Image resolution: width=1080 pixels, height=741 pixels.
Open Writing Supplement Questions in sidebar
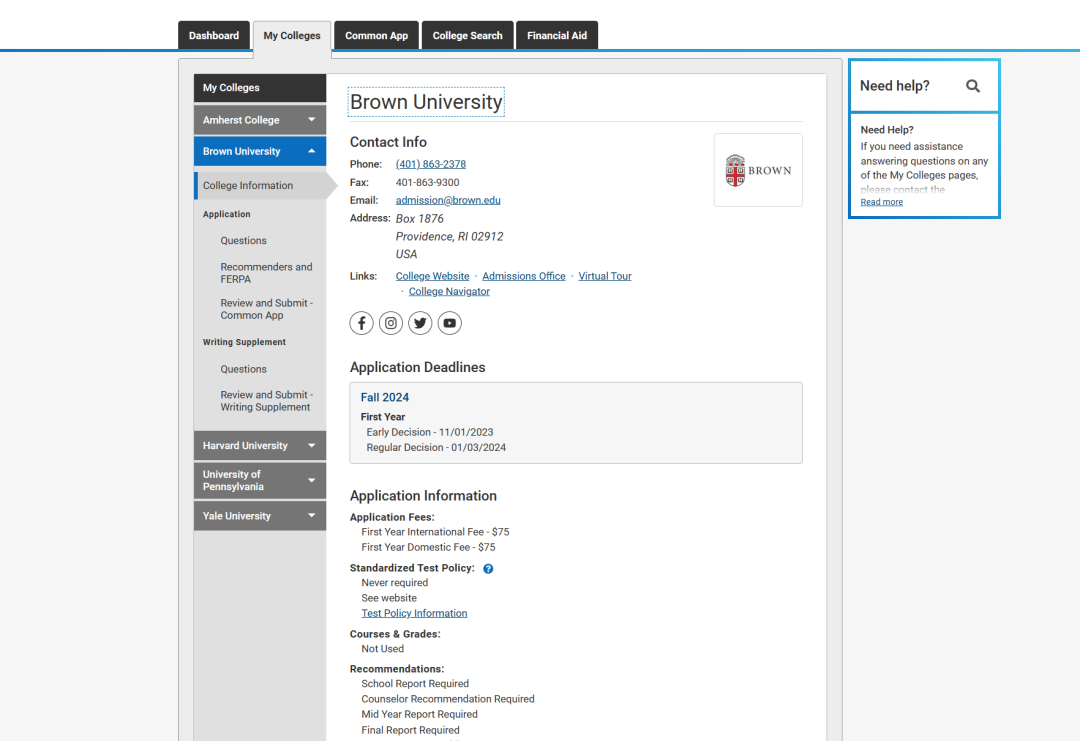[x=243, y=369]
